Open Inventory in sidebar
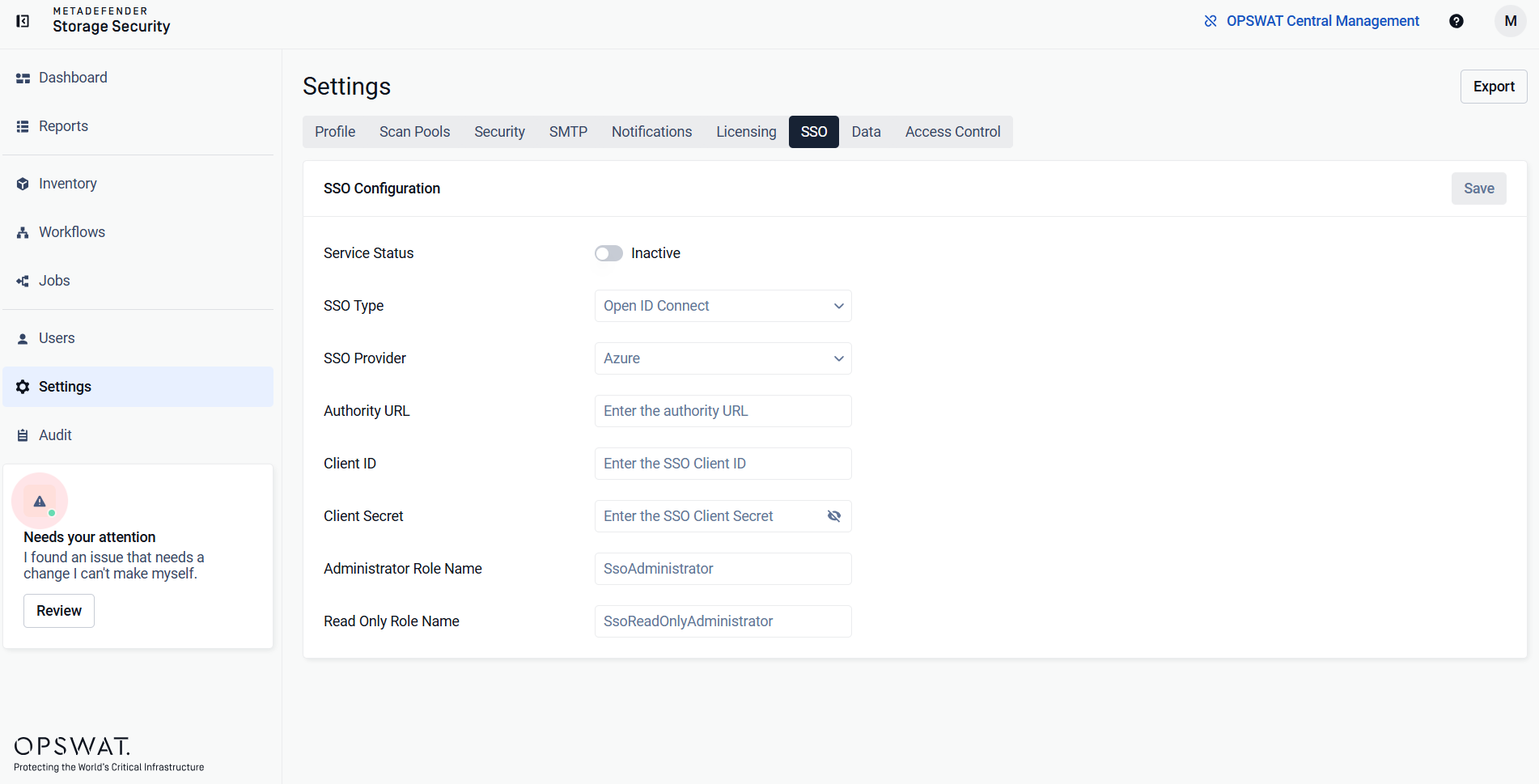The width and height of the screenshot is (1539, 784). tap(138, 184)
